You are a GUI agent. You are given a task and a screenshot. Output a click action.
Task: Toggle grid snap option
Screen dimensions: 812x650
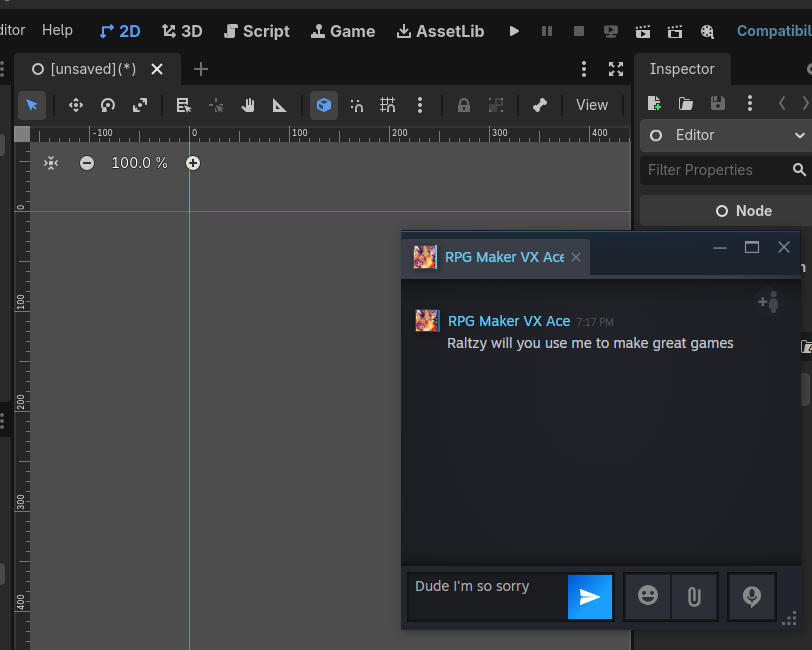387,106
